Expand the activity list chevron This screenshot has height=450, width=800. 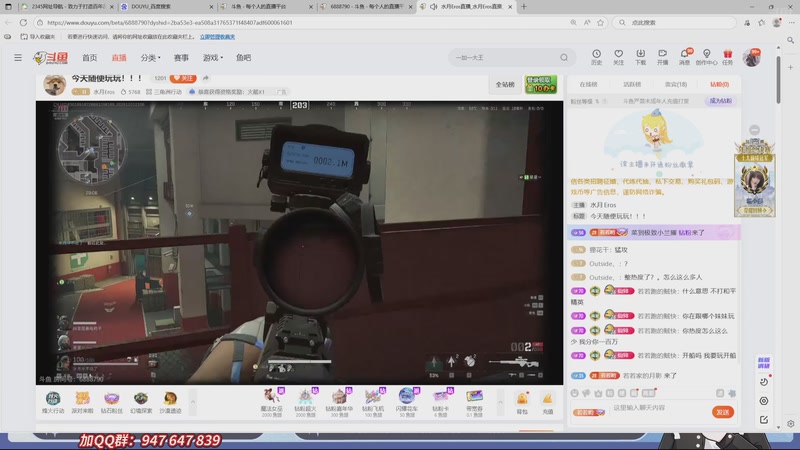[193, 402]
